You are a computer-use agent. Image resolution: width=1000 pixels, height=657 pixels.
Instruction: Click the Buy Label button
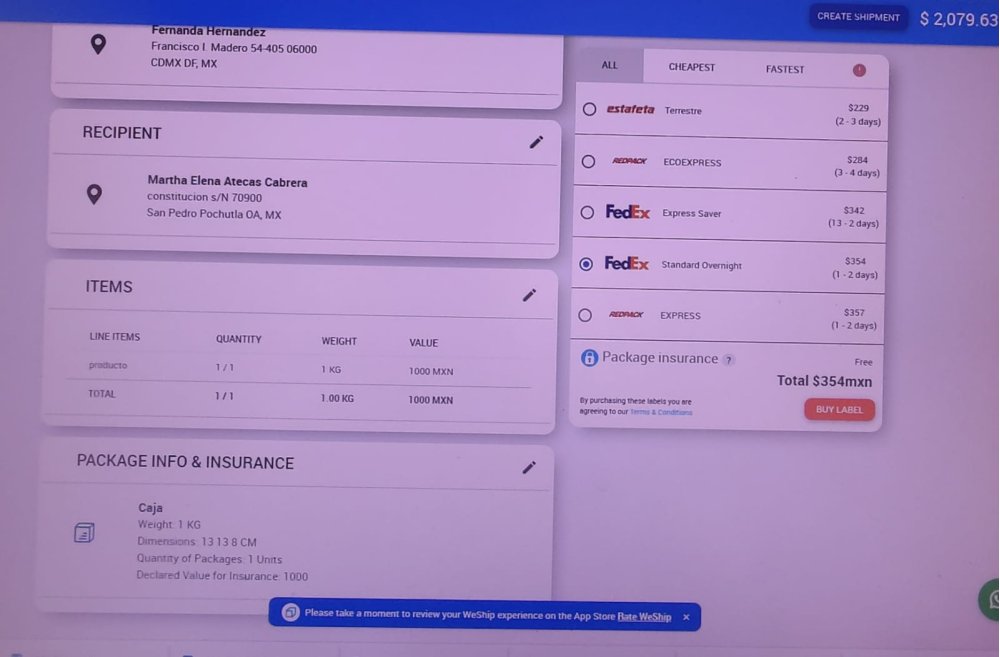coord(839,410)
